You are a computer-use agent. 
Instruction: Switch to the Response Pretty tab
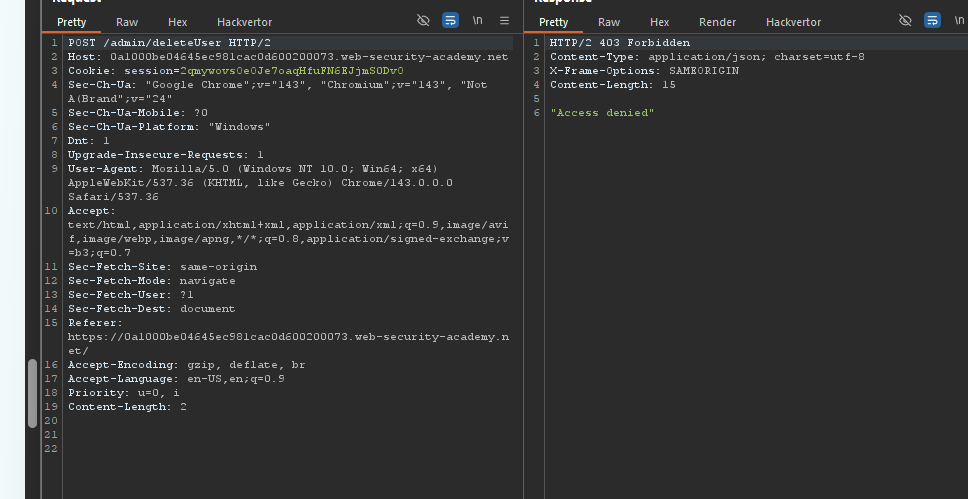(x=553, y=22)
